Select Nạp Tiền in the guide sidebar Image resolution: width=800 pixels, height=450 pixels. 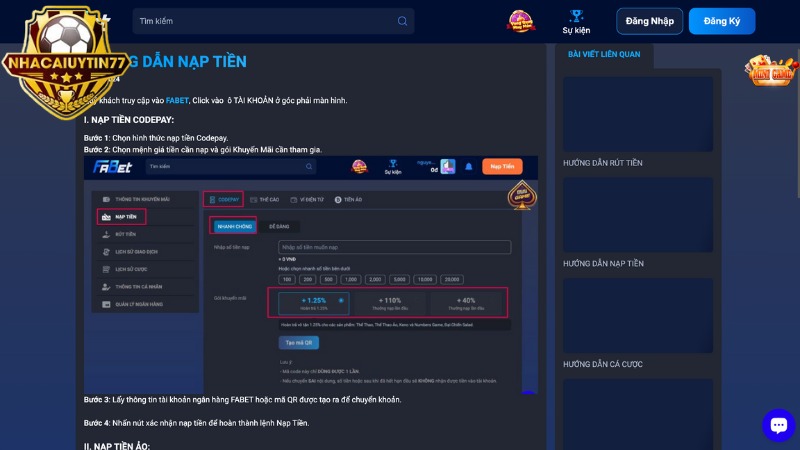pyautogui.click(x=121, y=217)
